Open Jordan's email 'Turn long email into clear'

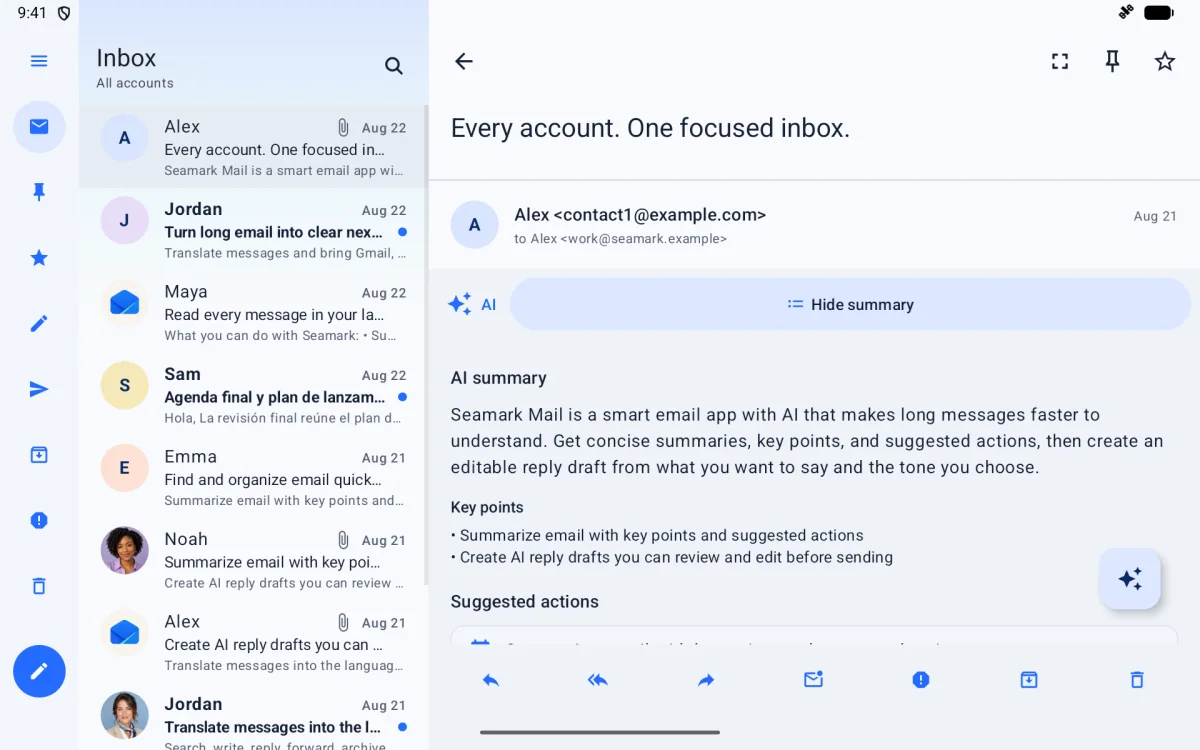253,230
